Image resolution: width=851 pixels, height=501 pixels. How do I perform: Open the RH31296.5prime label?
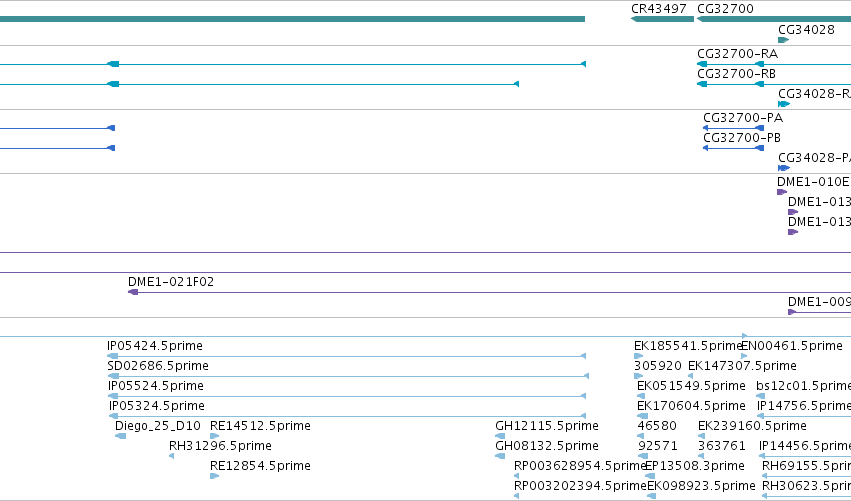(x=220, y=446)
